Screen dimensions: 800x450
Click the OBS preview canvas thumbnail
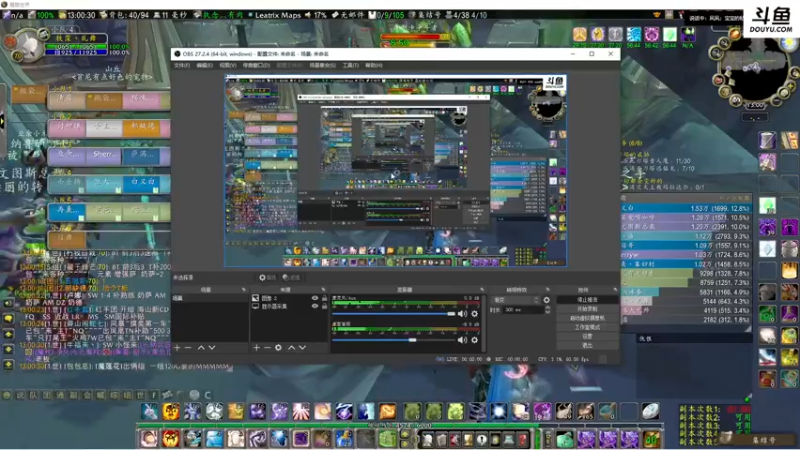395,171
